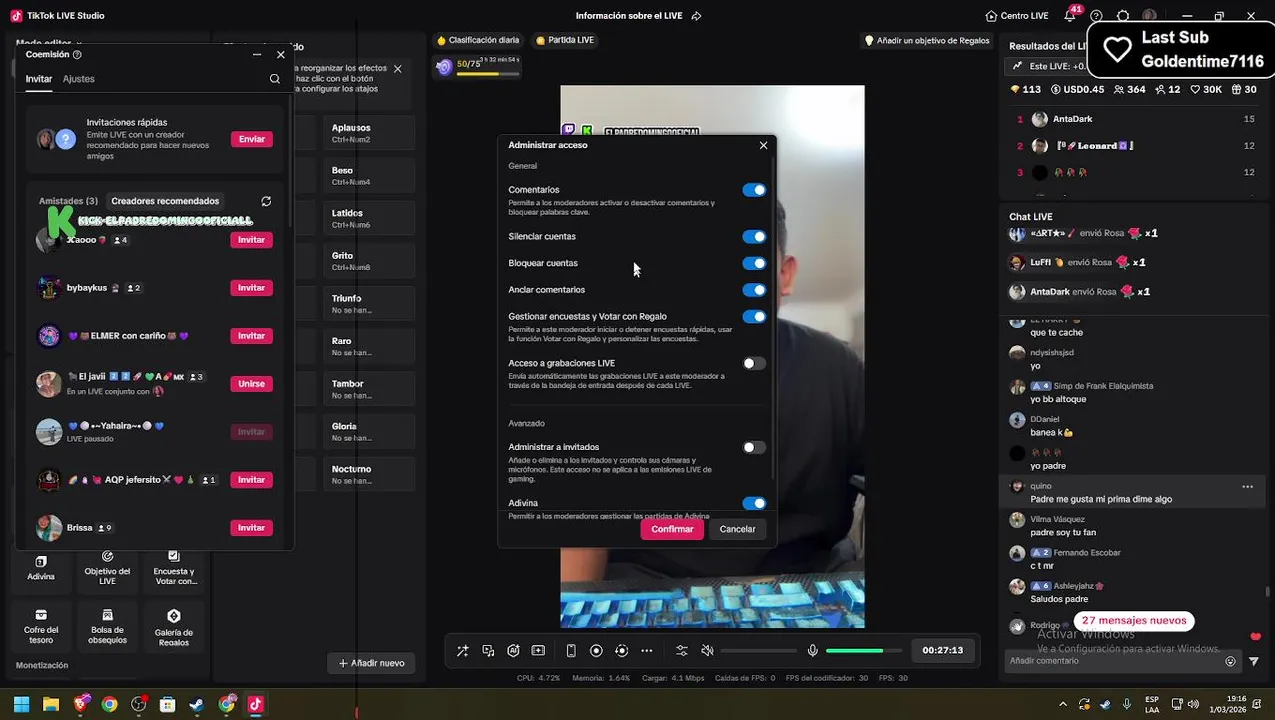Open the Windows Start menu

point(21,704)
